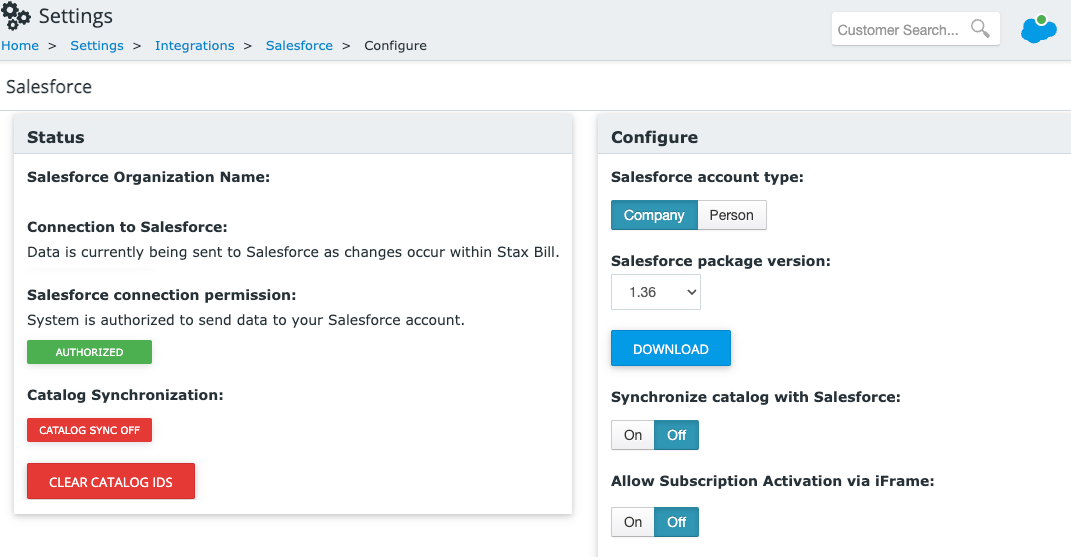Click the magnifying glass search icon
1071x557 pixels.
pyautogui.click(x=980, y=29)
